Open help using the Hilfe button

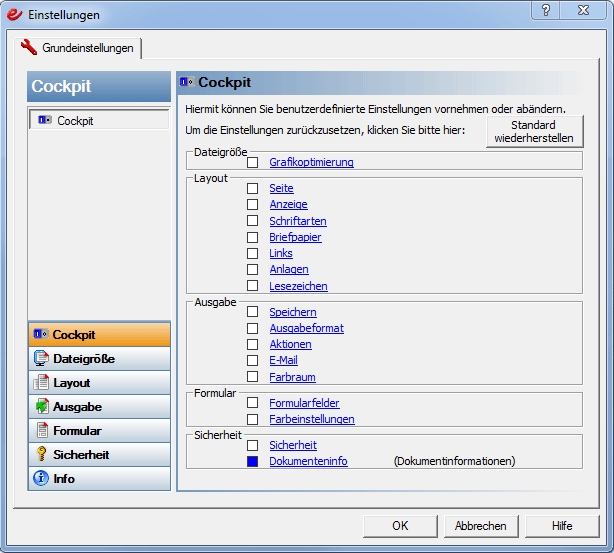click(562, 525)
